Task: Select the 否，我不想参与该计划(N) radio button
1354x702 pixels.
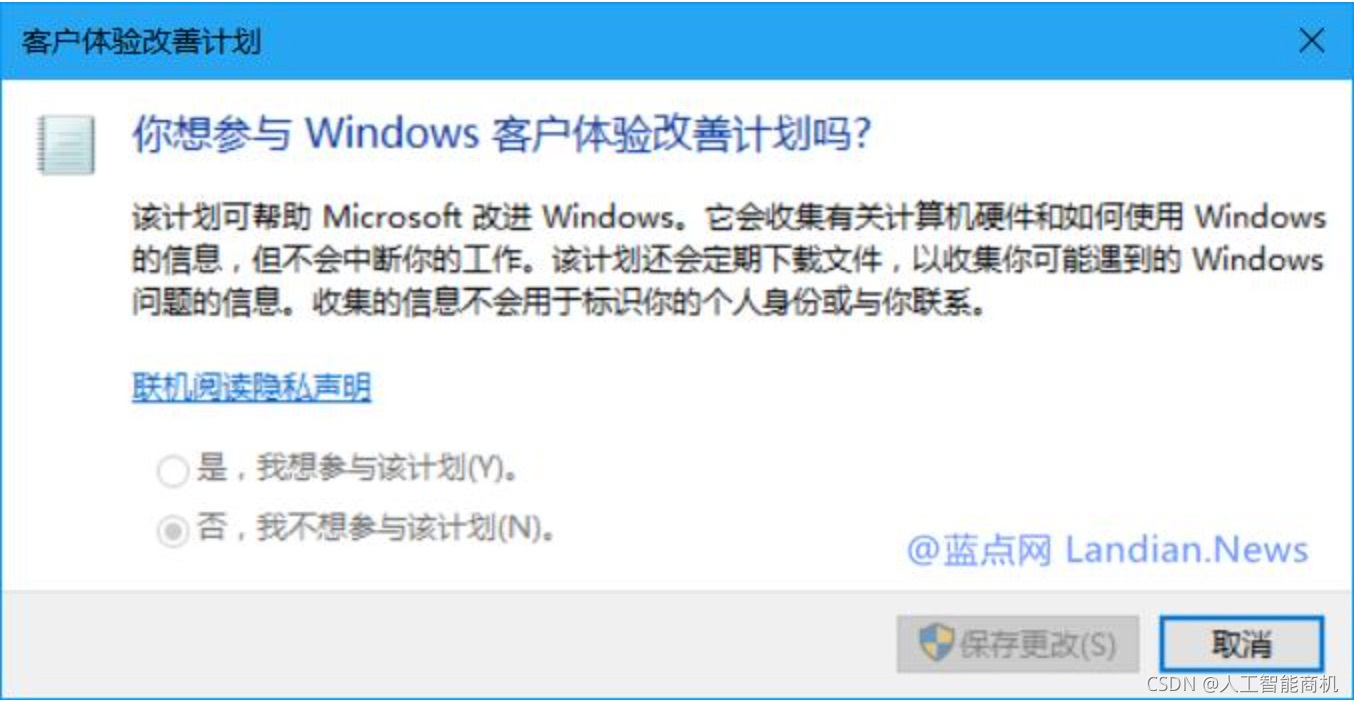Action: 173,531
